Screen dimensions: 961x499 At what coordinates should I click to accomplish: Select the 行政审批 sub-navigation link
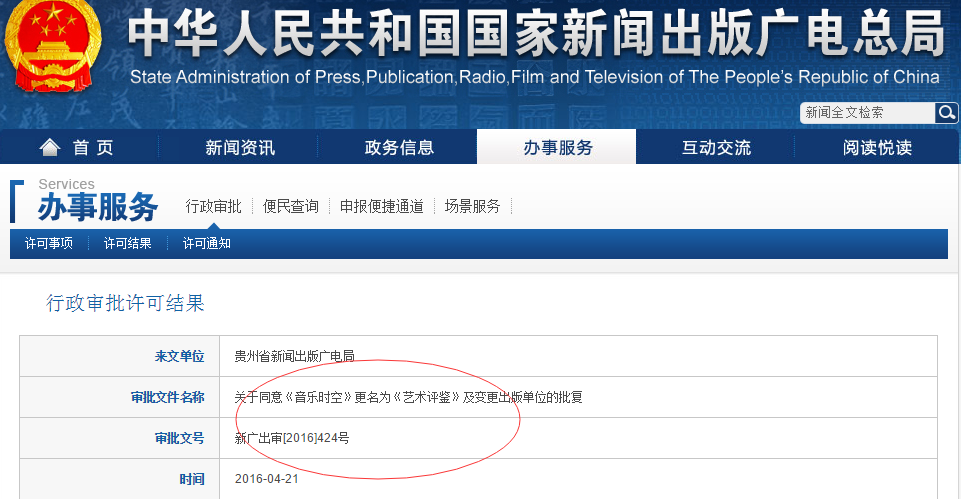click(213, 206)
